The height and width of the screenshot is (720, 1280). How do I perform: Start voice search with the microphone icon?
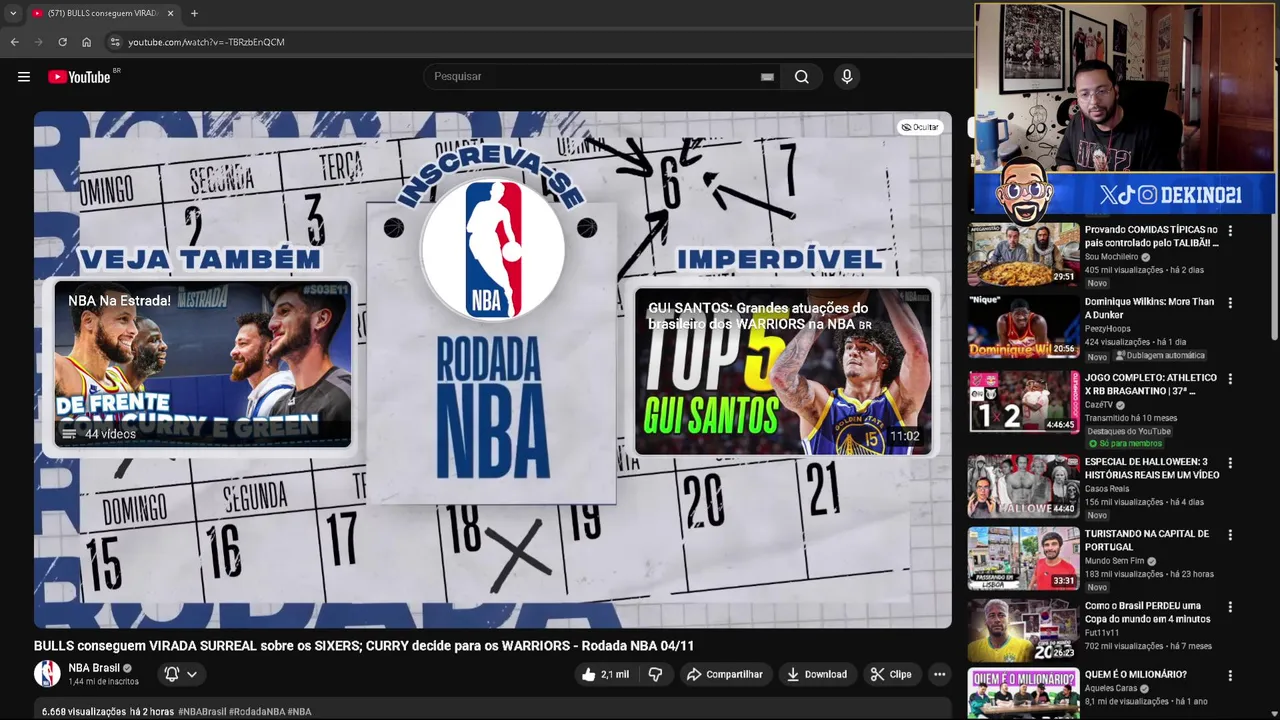pos(847,77)
